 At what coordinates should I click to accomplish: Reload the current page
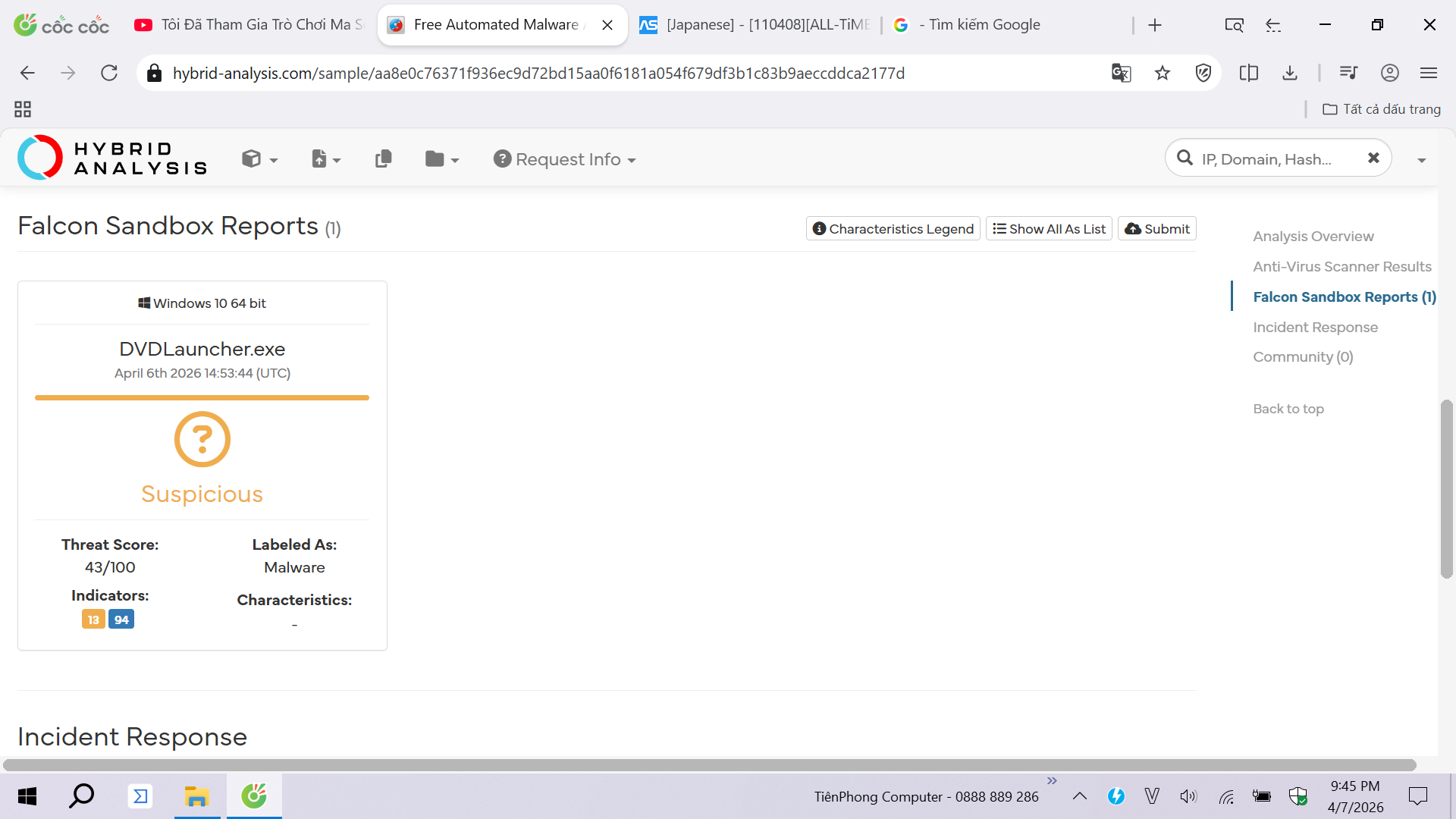pyautogui.click(x=109, y=73)
